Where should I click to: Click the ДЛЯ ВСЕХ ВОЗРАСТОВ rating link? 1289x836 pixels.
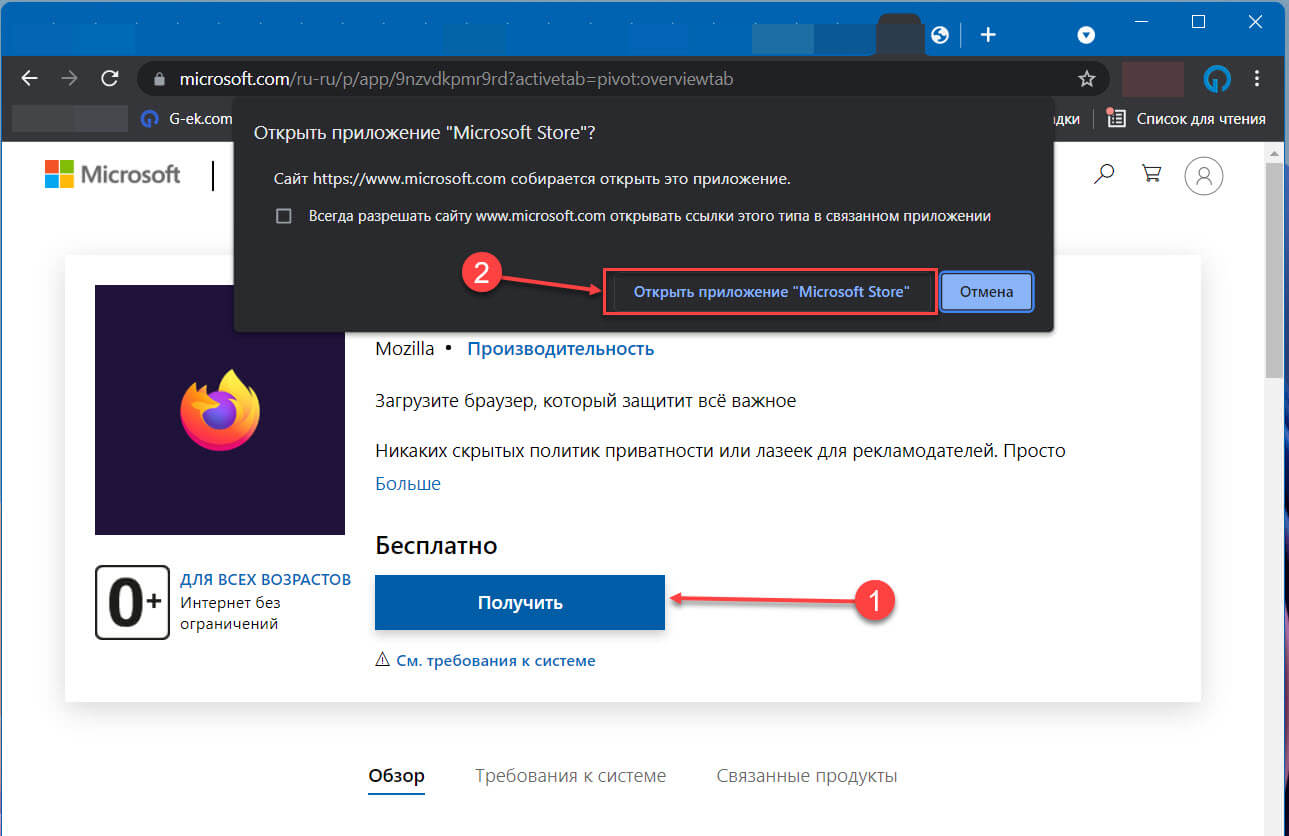(x=265, y=580)
